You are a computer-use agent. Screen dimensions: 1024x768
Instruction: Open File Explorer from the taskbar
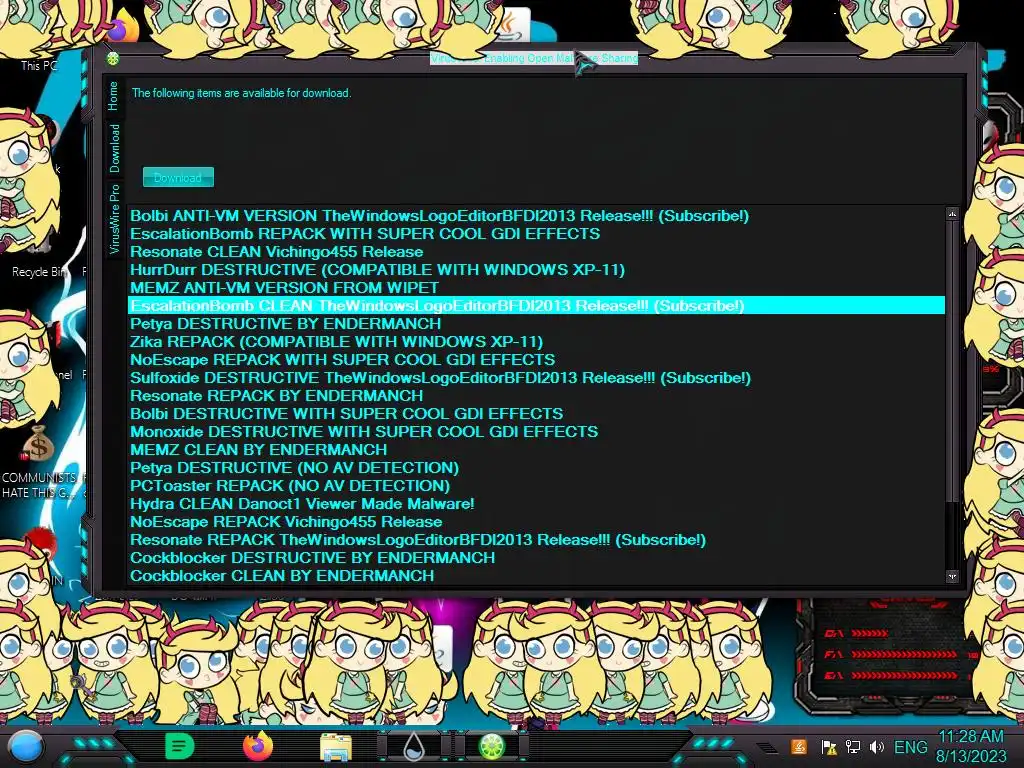click(336, 748)
